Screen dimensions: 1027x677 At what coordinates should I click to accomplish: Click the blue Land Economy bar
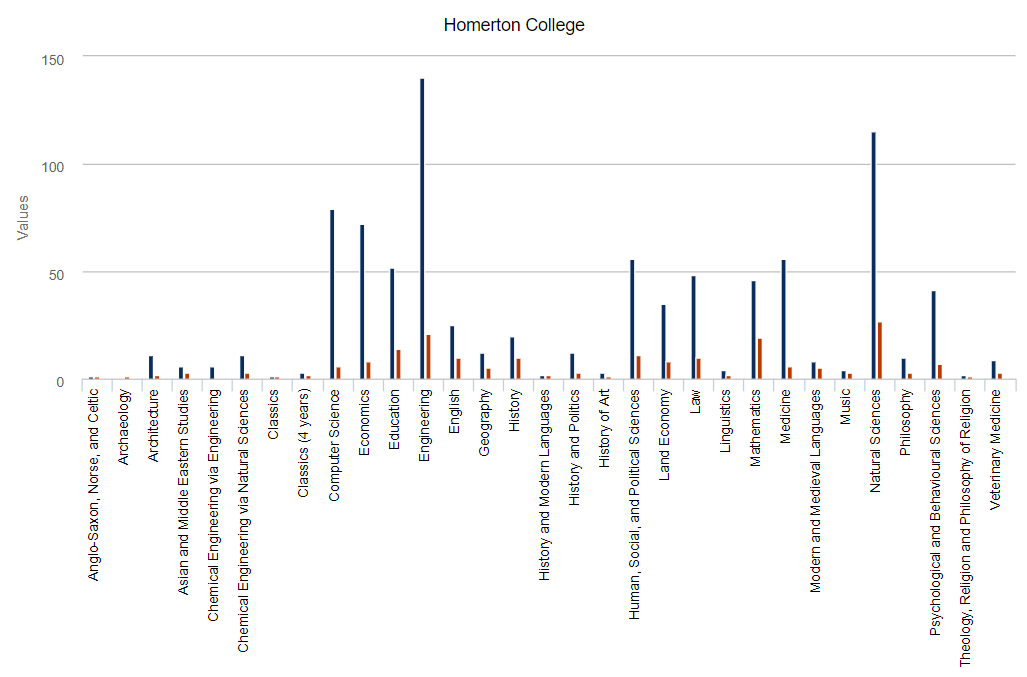663,342
